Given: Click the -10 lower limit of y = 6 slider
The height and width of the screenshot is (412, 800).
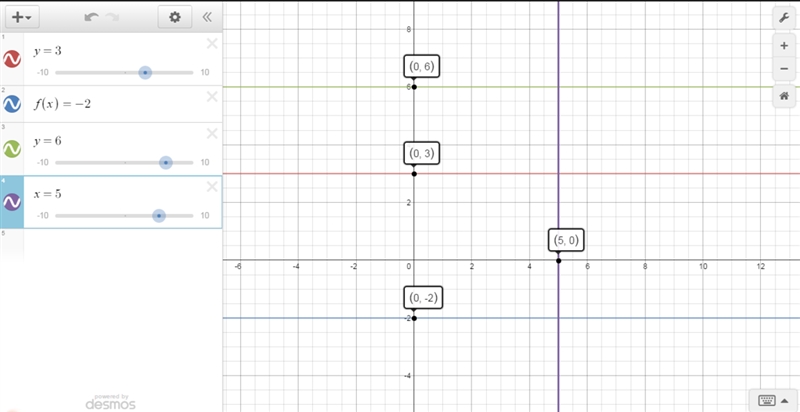Looking at the screenshot, I should pos(43,163).
